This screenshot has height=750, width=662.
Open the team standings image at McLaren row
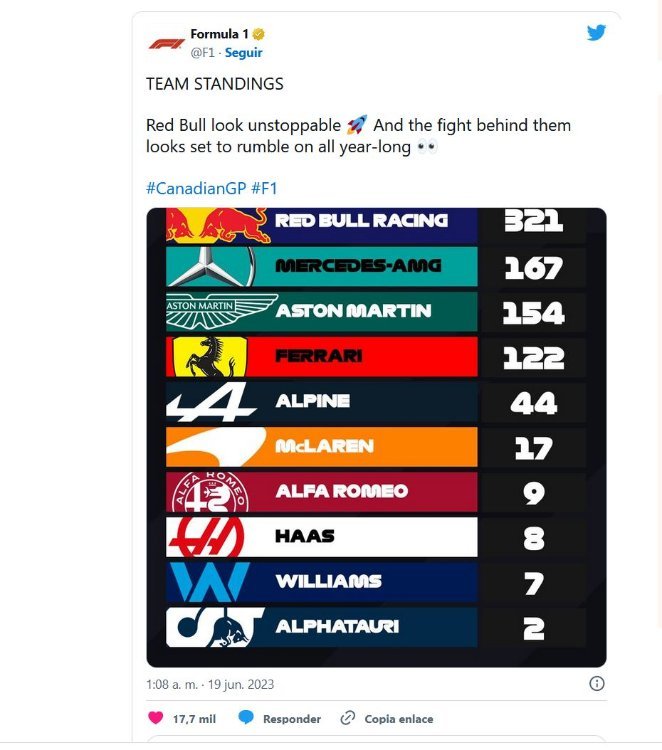click(x=376, y=447)
